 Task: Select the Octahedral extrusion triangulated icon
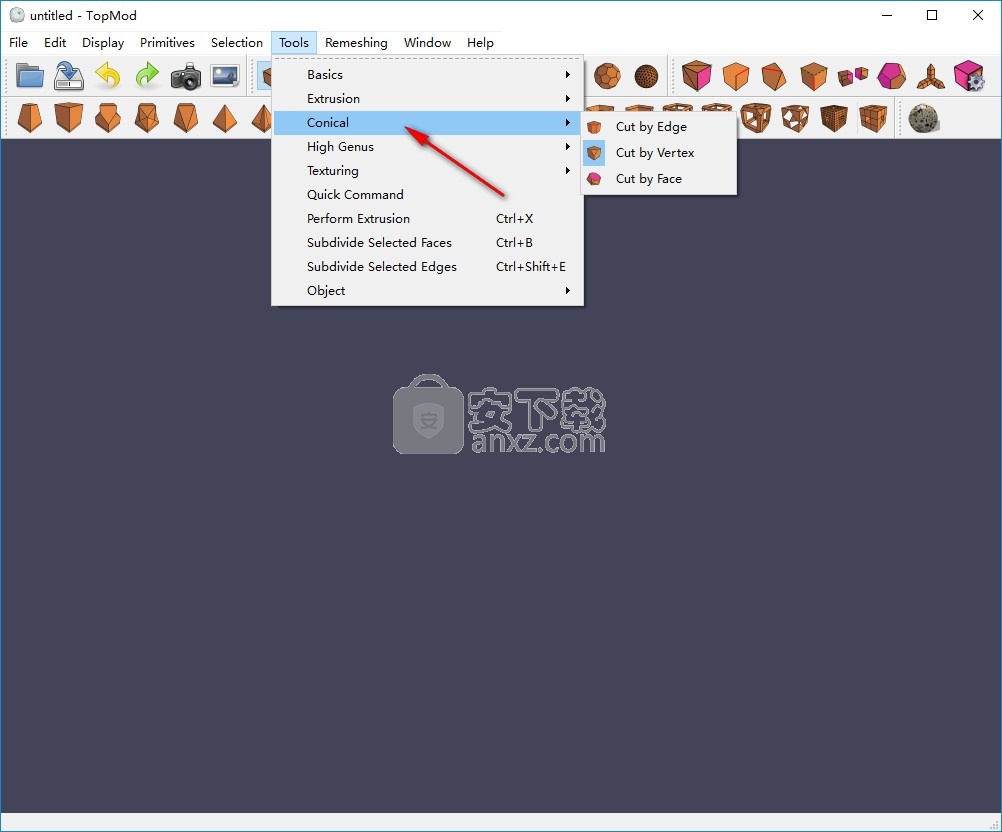point(185,118)
